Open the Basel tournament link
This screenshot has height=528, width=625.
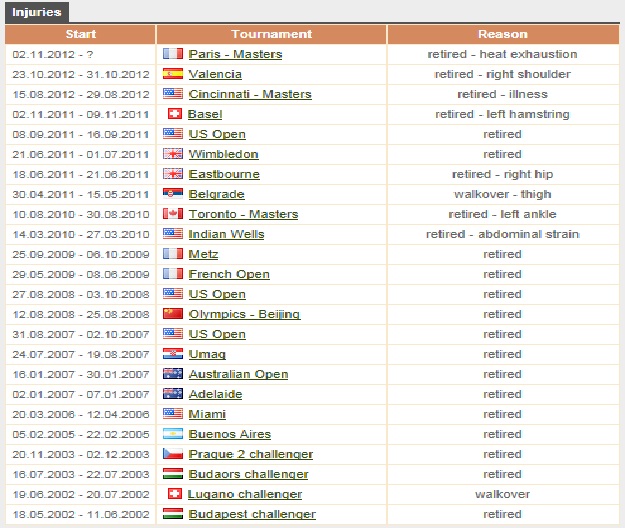coord(205,114)
